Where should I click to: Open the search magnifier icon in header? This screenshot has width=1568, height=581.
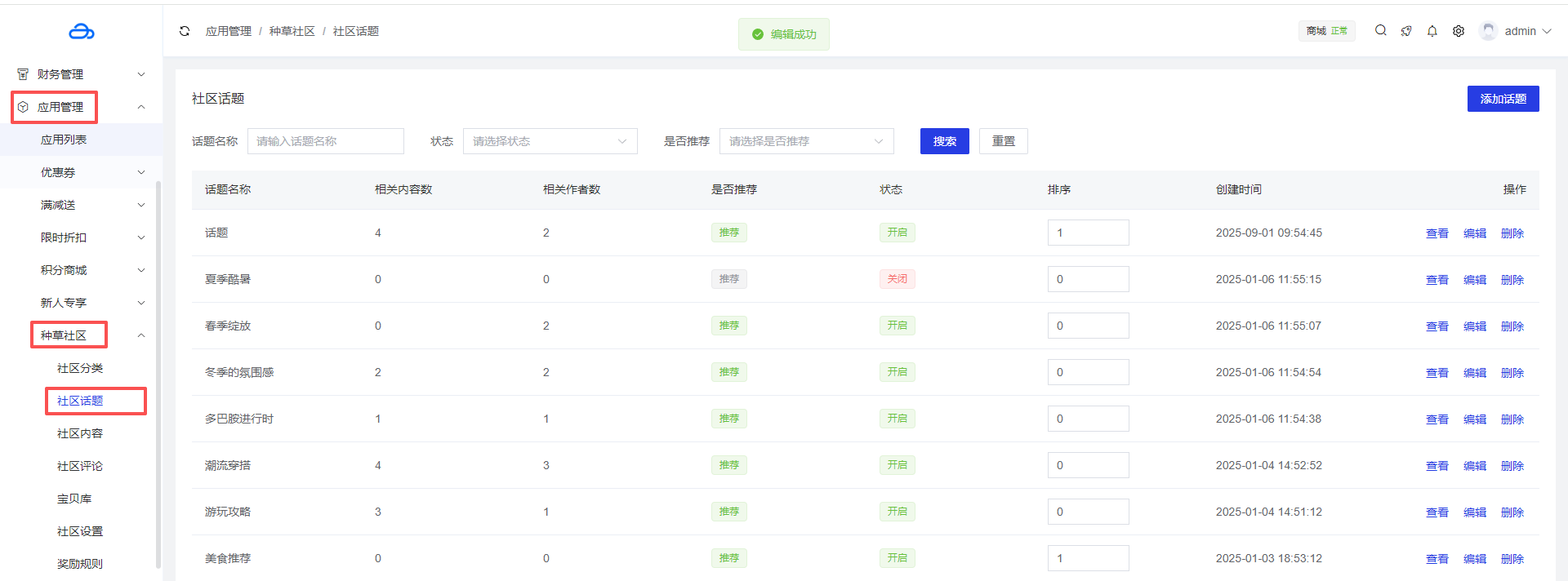pyautogui.click(x=1380, y=30)
